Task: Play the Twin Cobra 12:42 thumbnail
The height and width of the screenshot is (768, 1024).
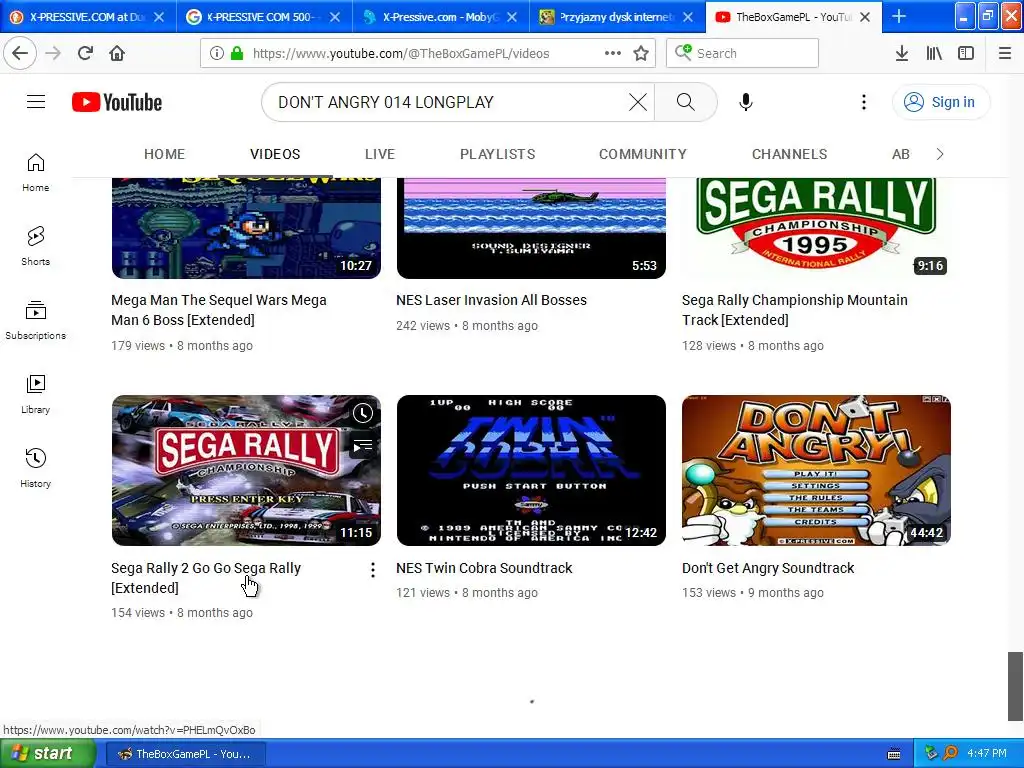Action: pos(531,470)
